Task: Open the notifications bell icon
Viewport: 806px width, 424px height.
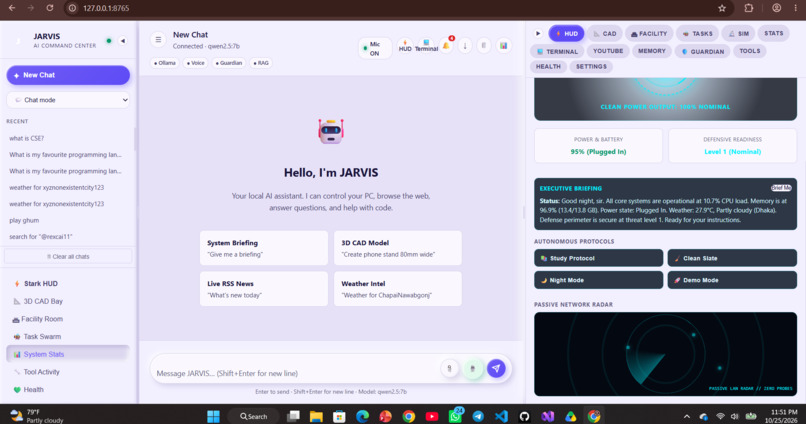Action: pyautogui.click(x=446, y=46)
